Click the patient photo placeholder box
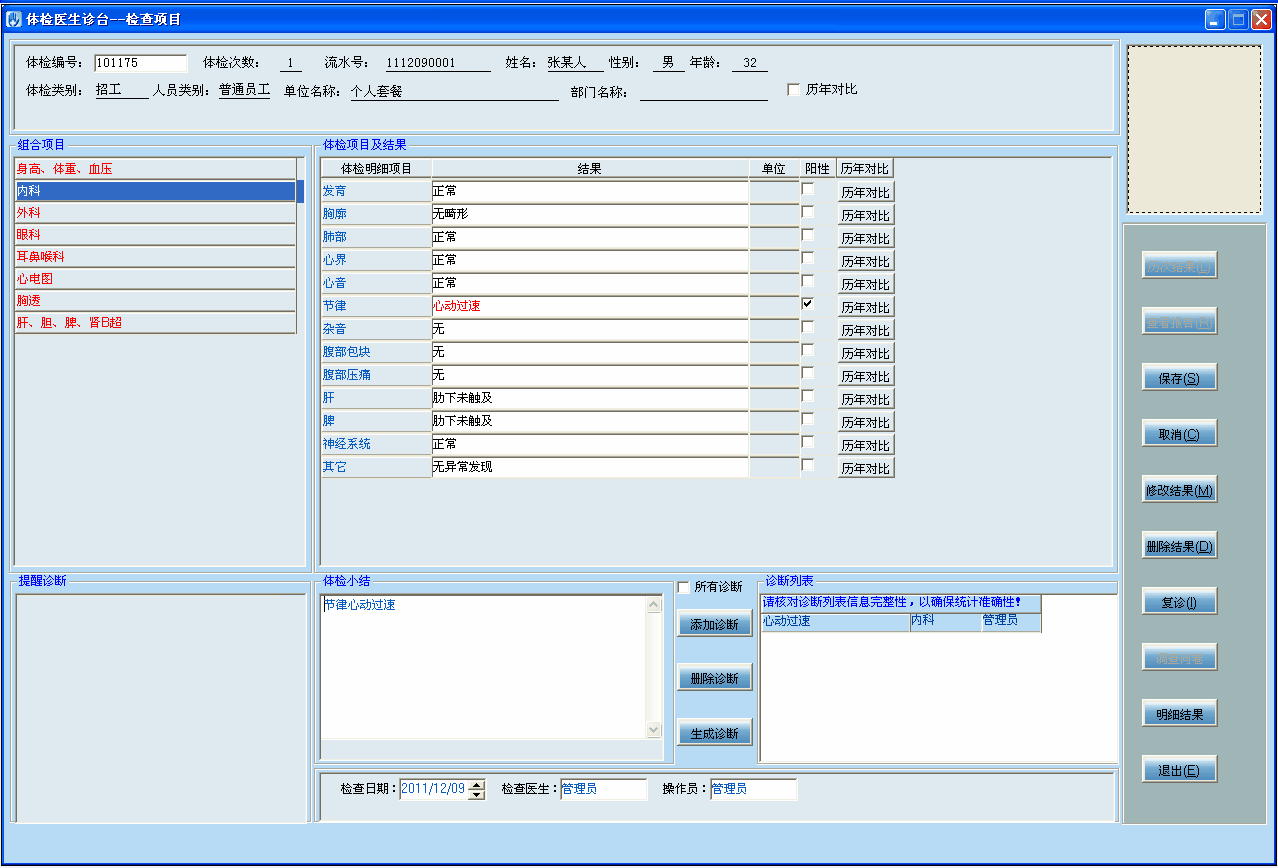Image resolution: width=1278 pixels, height=868 pixels. 1193,129
